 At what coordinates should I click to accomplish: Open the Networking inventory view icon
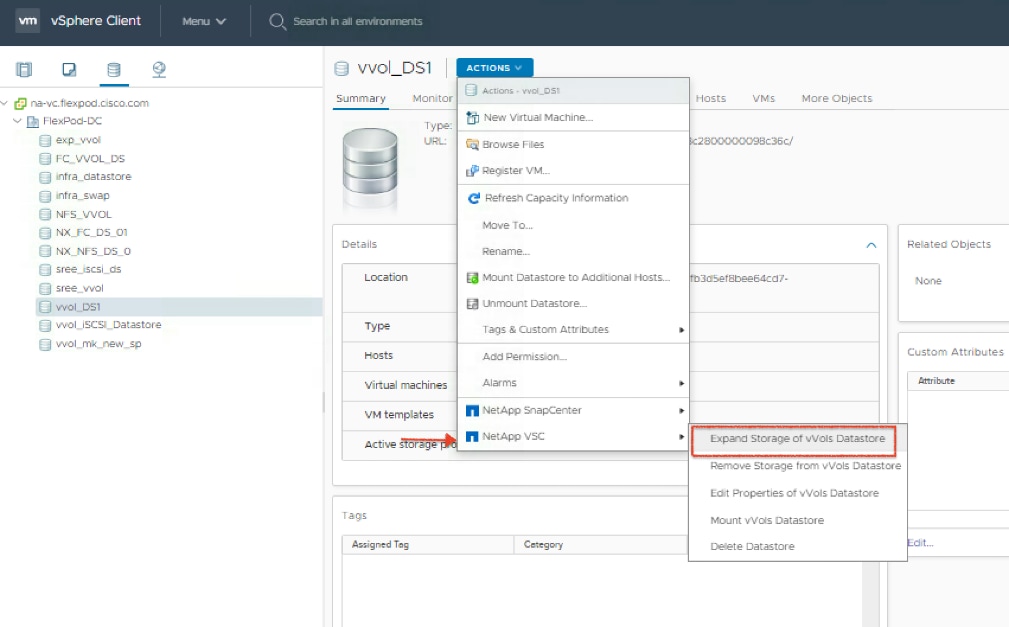tap(159, 69)
